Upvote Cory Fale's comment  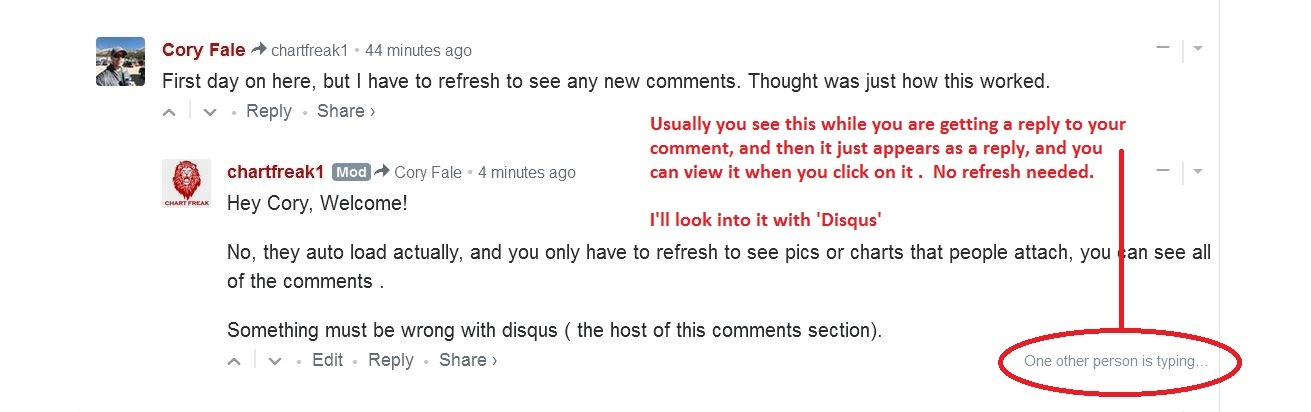click(170, 112)
